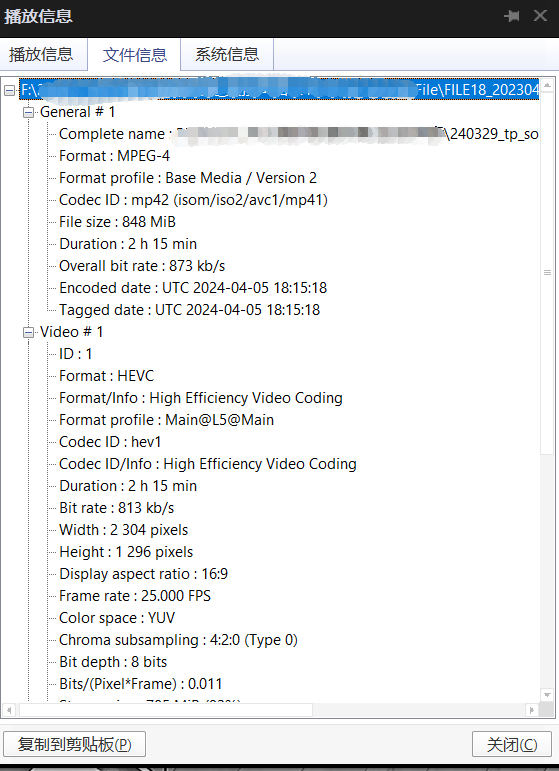Select the Overall bit rate row
Viewport: 559px width, 771px height.
pyautogui.click(x=142, y=266)
